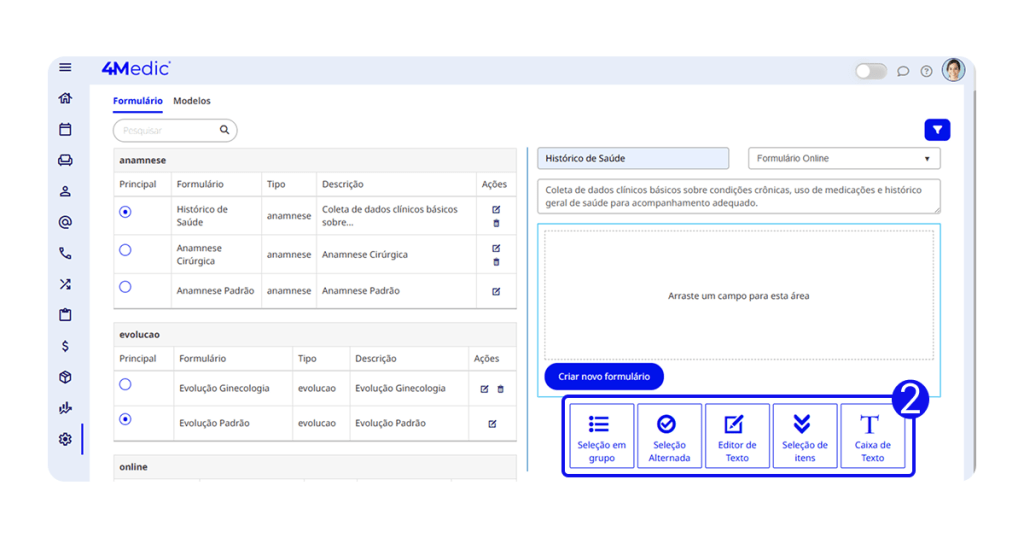Delete the Anamnese Cirúrgica form
This screenshot has height=538, width=1024.
click(x=496, y=262)
